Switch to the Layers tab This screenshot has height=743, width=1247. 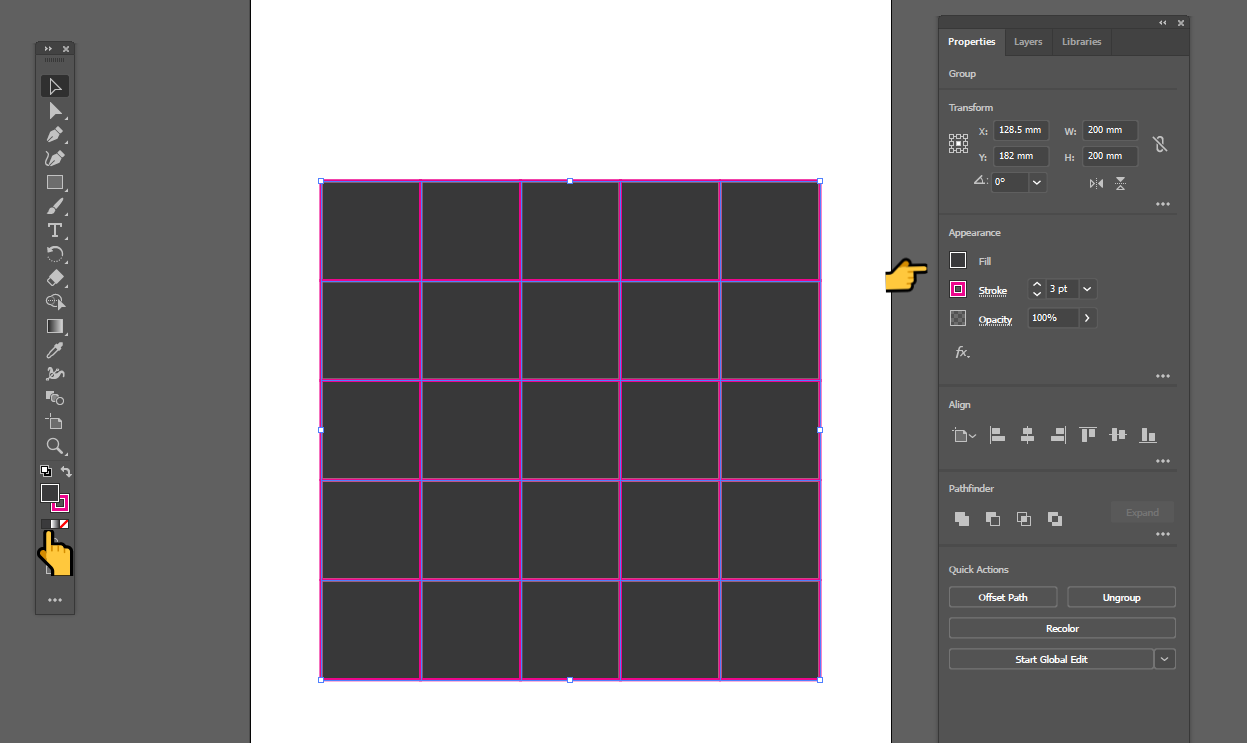1028,42
